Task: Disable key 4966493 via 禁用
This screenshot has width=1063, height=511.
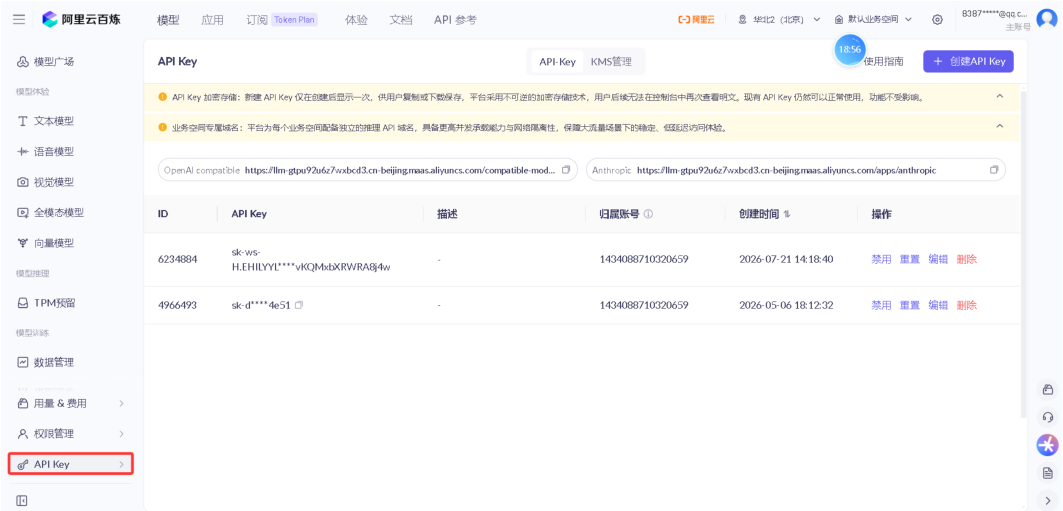Action: (881, 305)
